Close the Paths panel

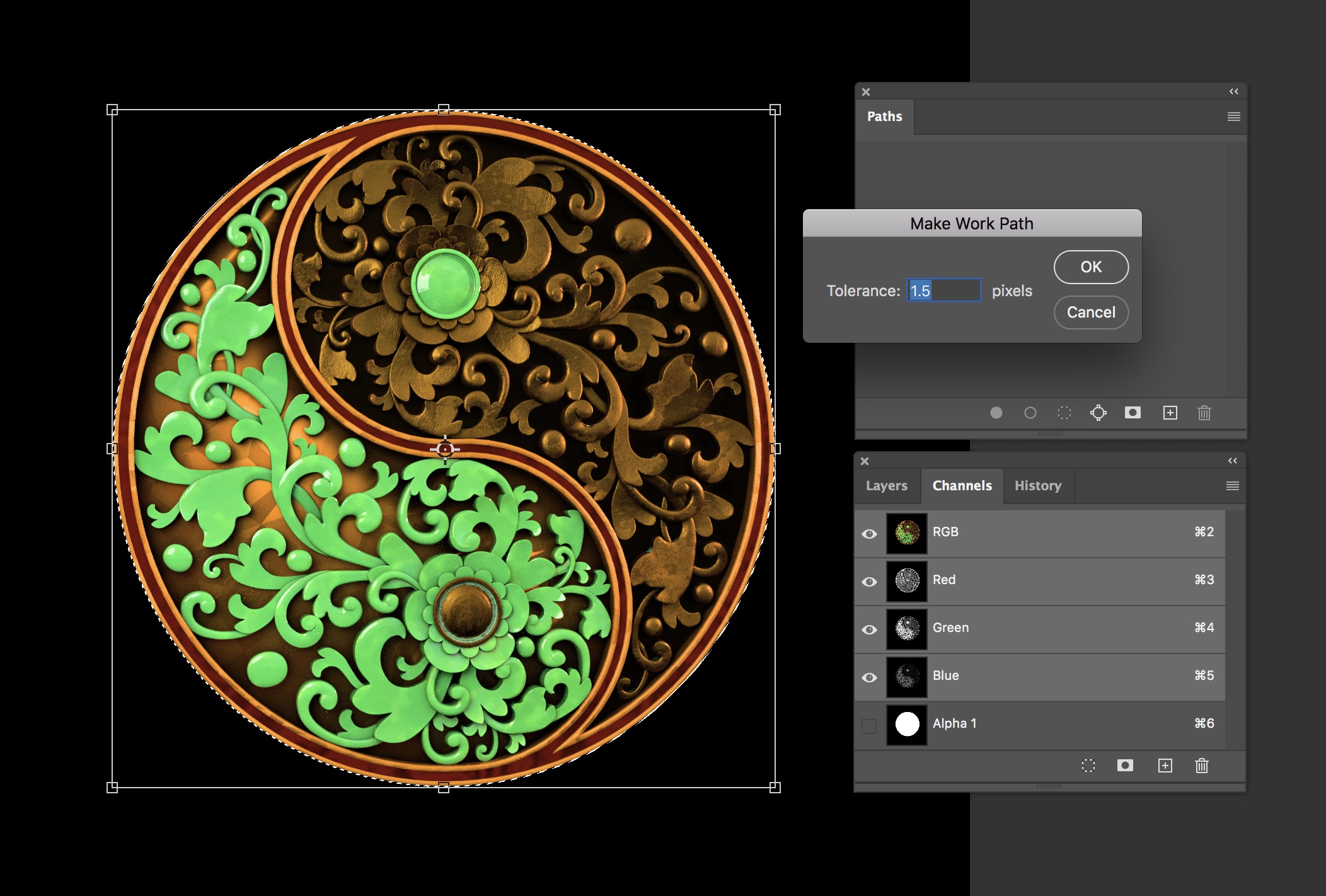[866, 92]
